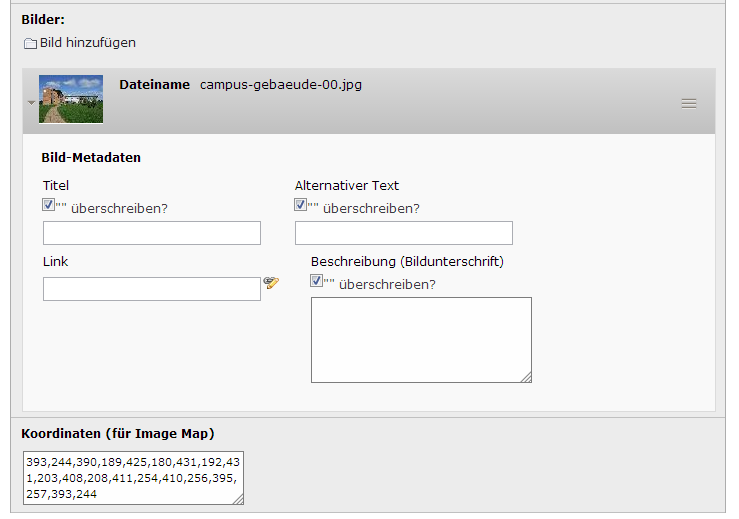Click the Bild hinzufügen link

88,43
